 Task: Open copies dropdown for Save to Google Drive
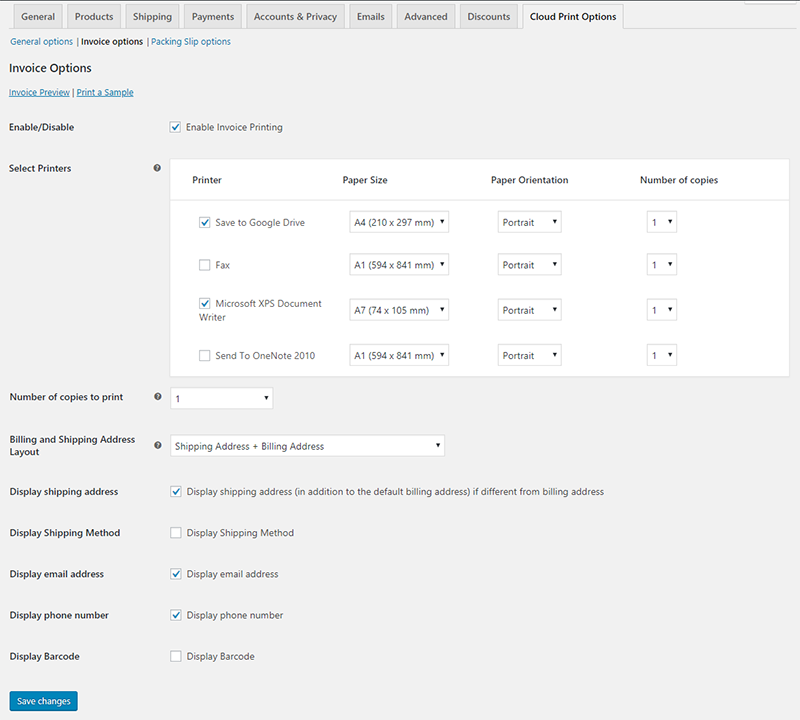[x=662, y=222]
